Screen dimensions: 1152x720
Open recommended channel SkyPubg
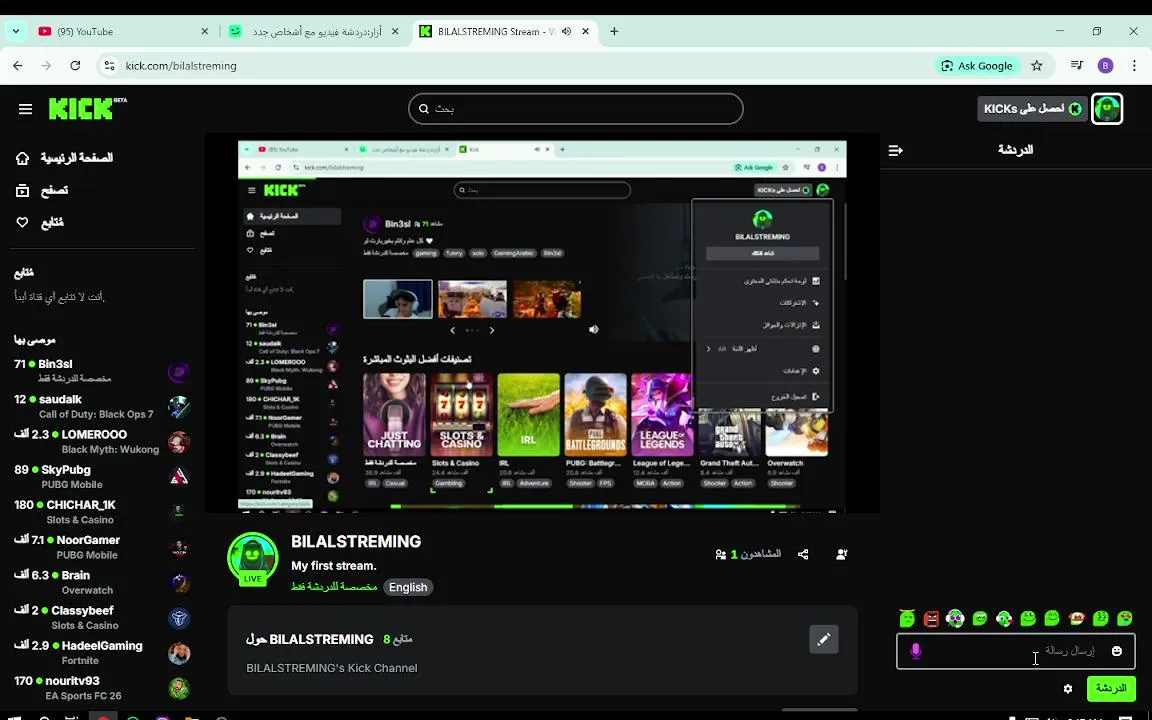[102, 477]
